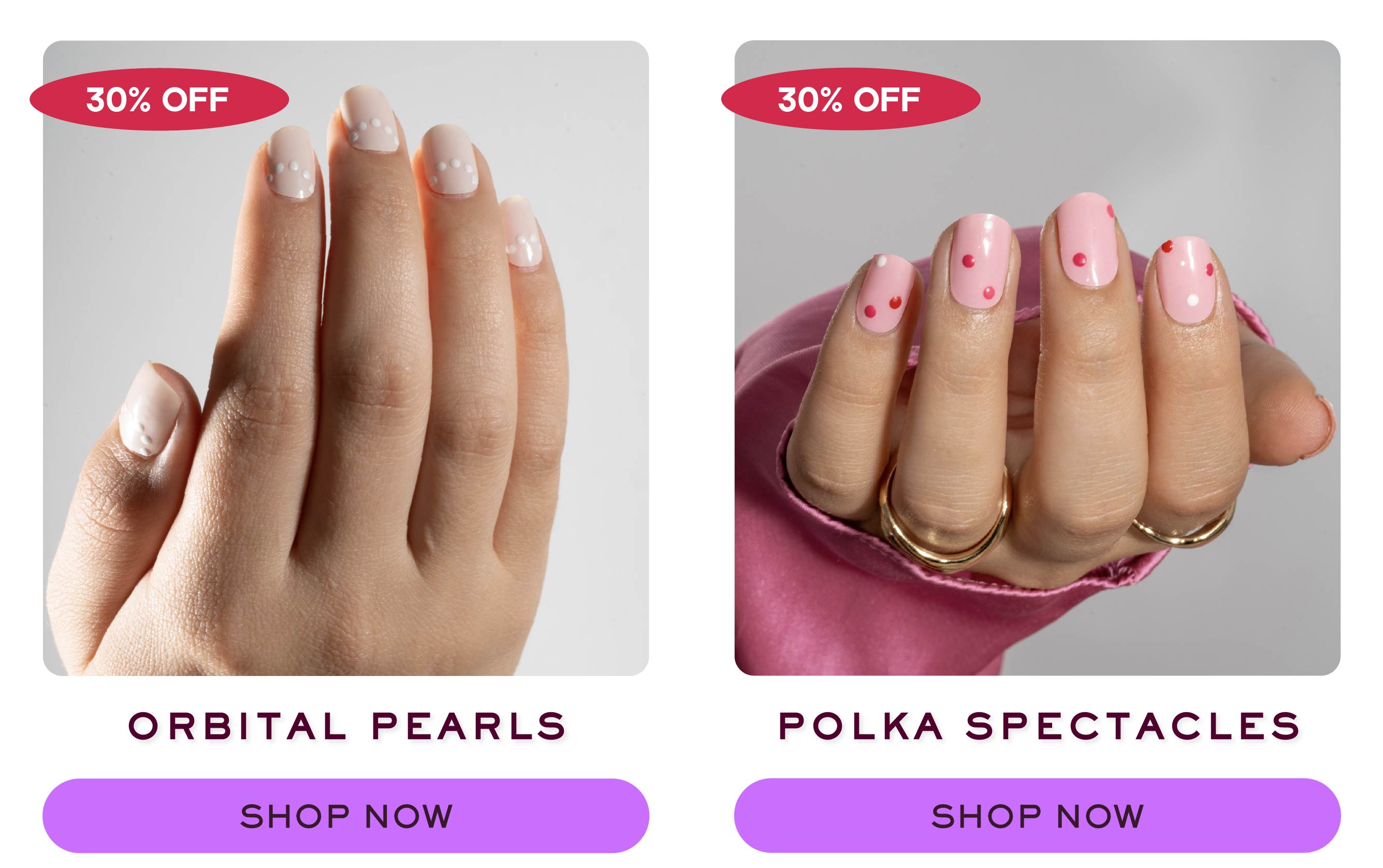1383x868 pixels.
Task: Click the pinky nail with pearls in left photo
Action: pos(521,232)
